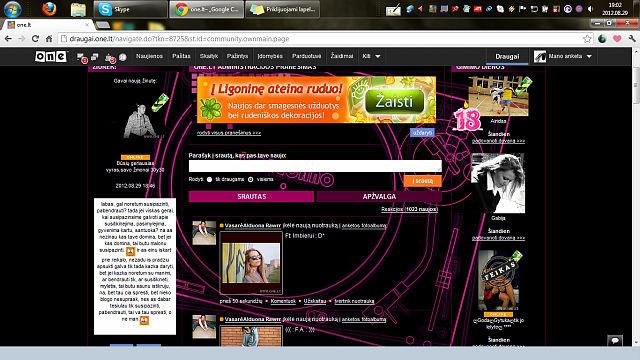The image size is (640, 360).
Task: Open the 'anketos fotoalbumą' link in first post
Action: pos(364,225)
